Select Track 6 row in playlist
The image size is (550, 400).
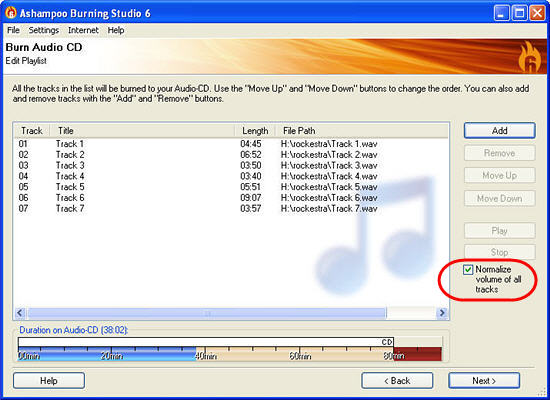pyautogui.click(x=231, y=198)
